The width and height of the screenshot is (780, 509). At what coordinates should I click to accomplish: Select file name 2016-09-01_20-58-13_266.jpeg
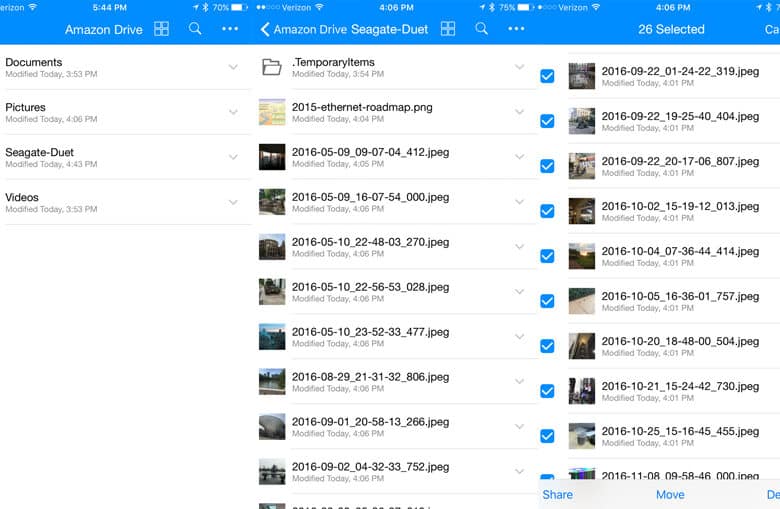(370, 422)
